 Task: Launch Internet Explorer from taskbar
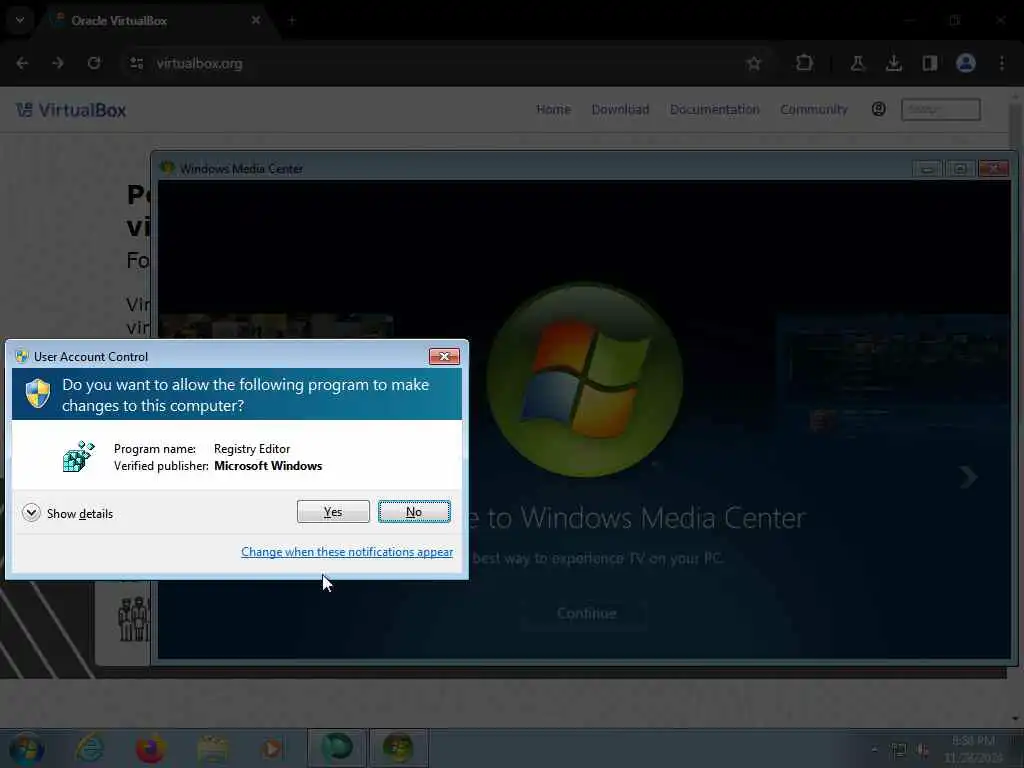tap(89, 748)
